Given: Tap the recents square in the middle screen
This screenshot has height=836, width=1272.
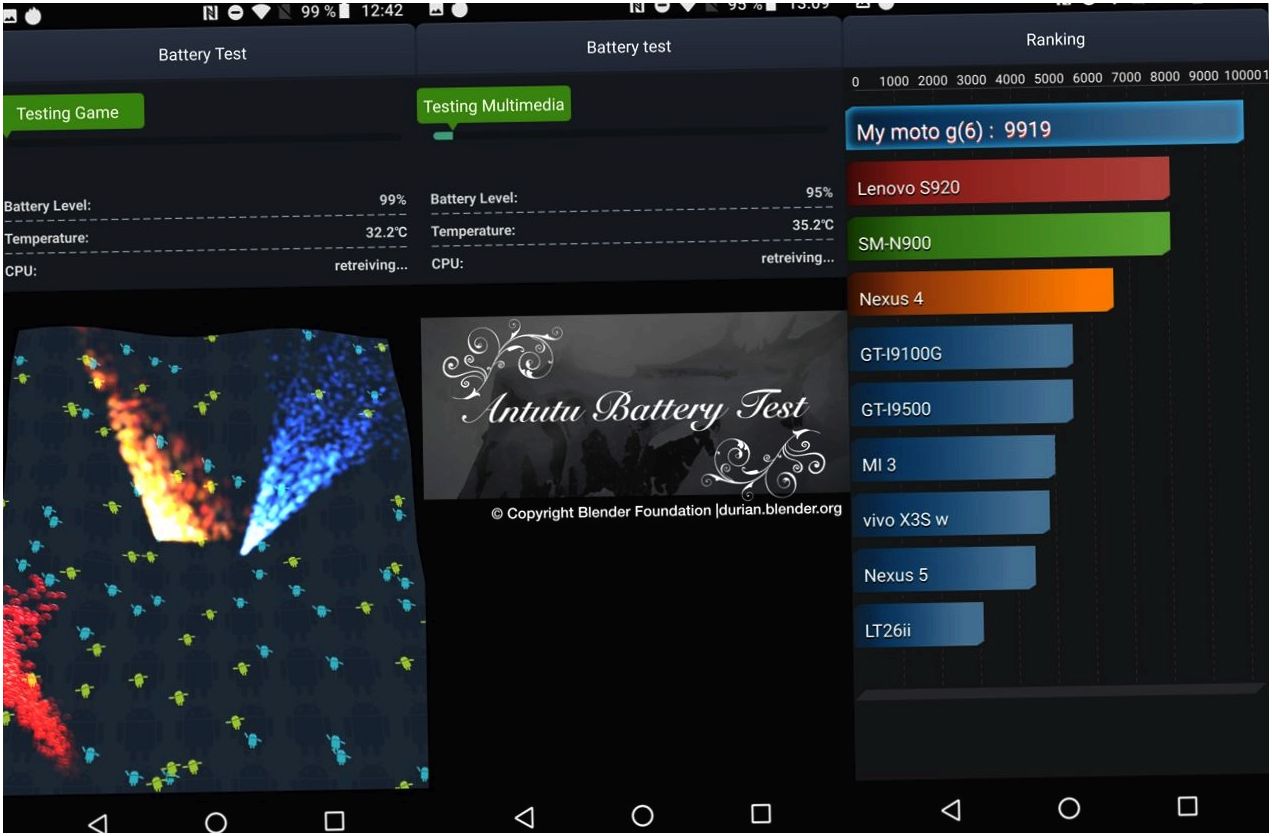Looking at the screenshot, I should pos(761,813).
